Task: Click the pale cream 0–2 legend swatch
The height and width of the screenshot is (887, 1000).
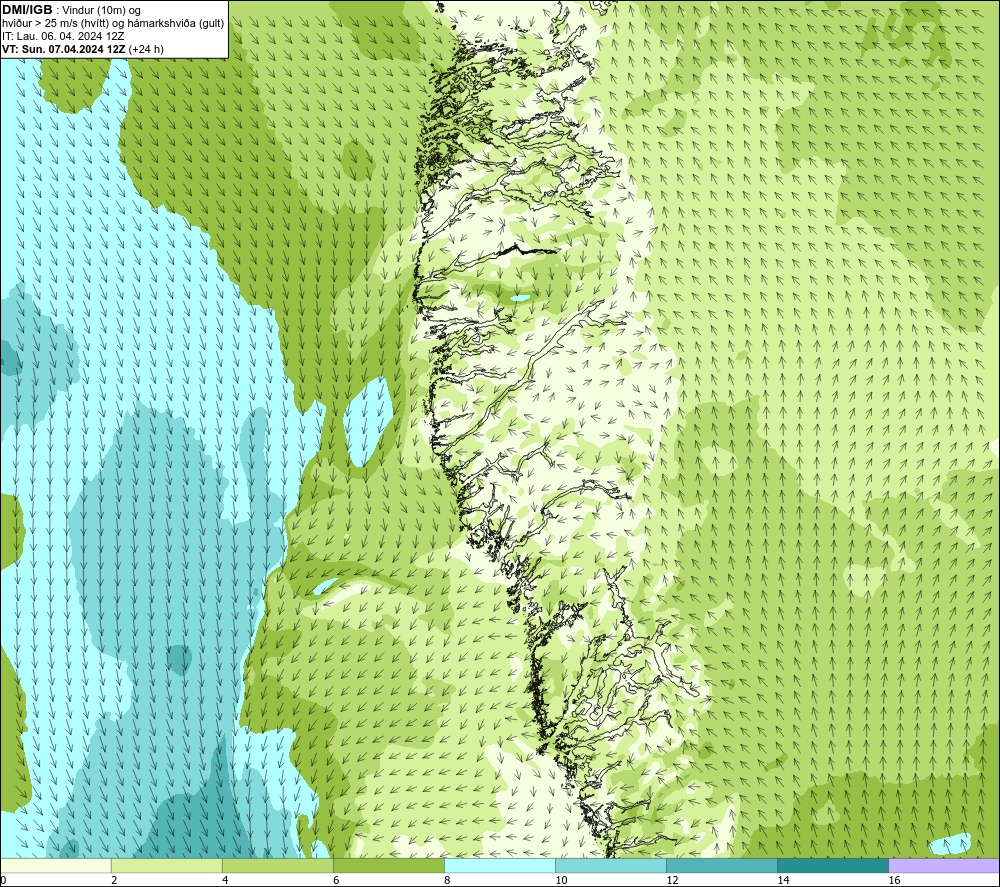Action: pos(56,866)
